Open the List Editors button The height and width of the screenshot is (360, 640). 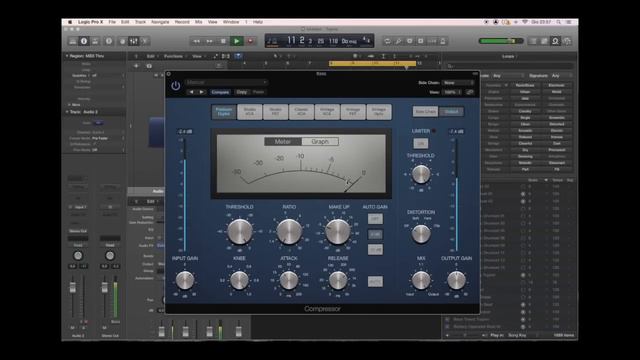(533, 41)
